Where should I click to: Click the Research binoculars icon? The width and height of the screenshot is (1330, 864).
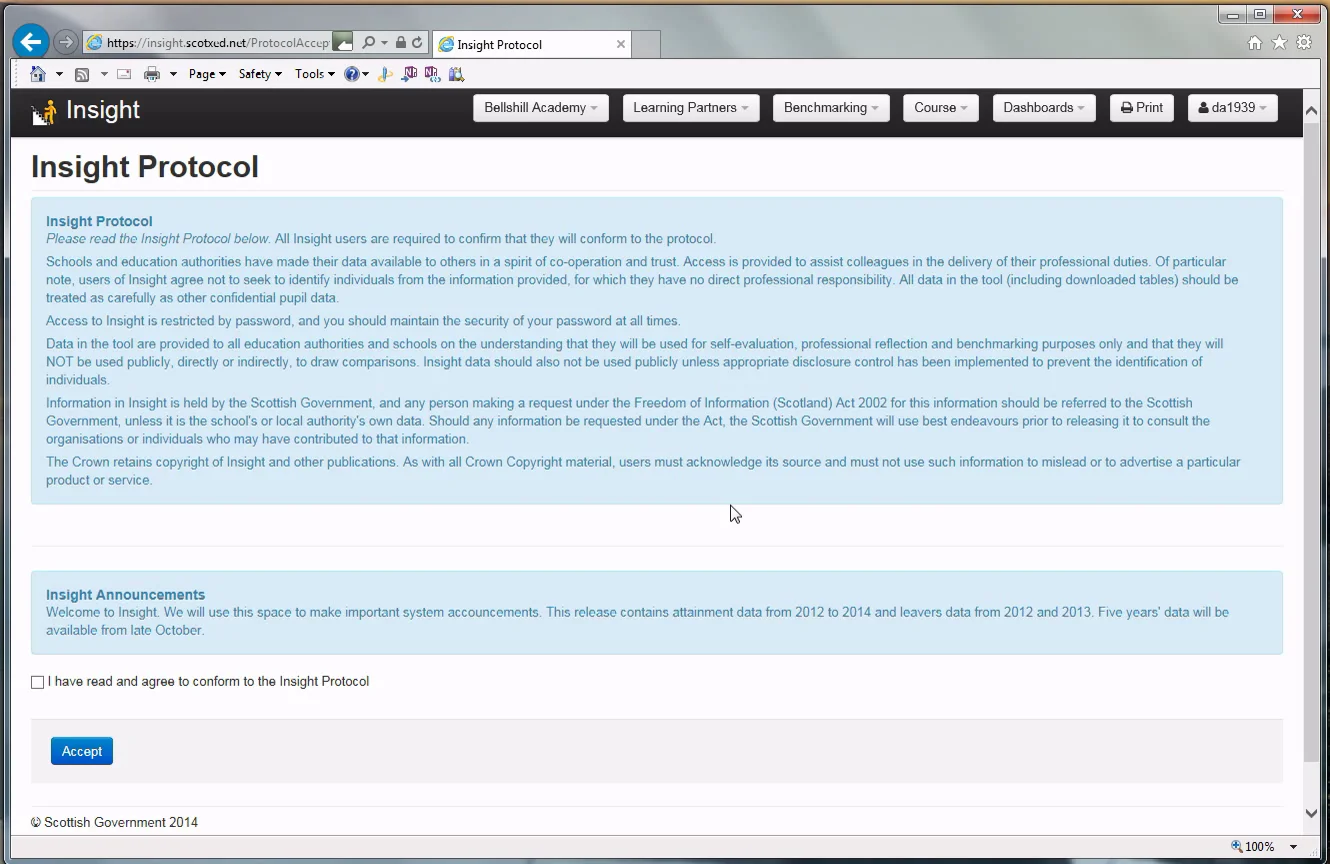[x=456, y=74]
